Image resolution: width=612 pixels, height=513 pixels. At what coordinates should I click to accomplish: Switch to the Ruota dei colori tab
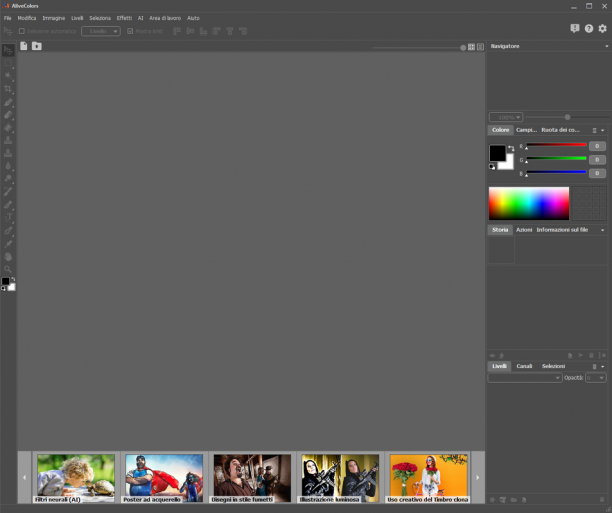[x=560, y=130]
